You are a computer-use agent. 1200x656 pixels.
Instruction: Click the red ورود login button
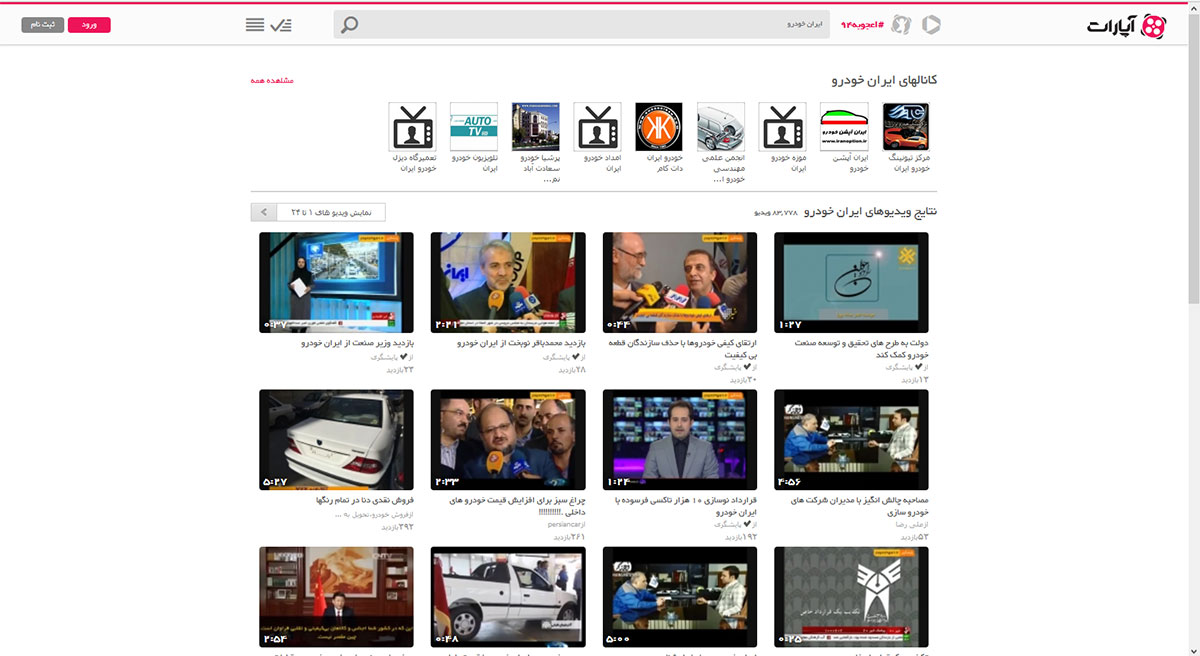89,24
